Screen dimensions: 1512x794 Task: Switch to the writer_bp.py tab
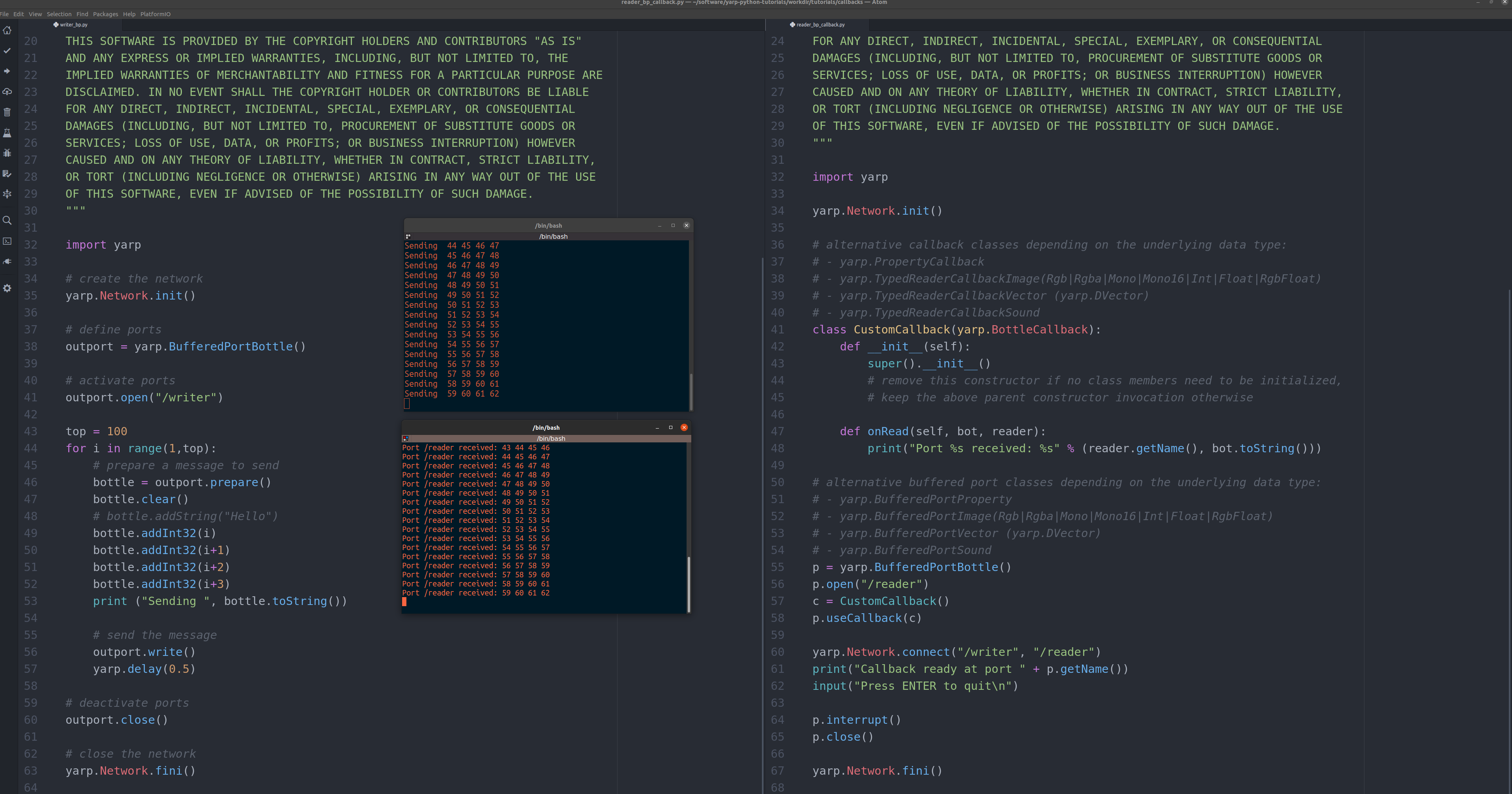click(x=73, y=24)
